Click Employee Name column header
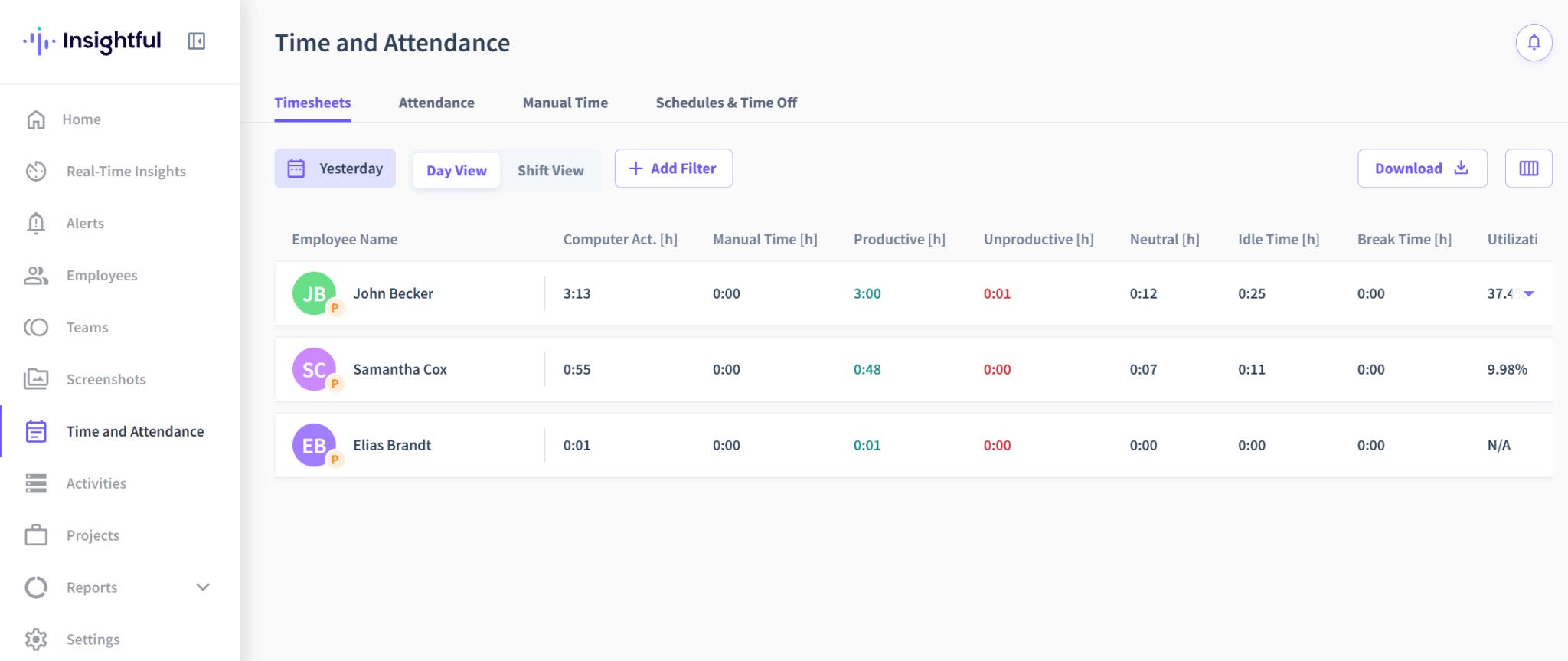This screenshot has width=1568, height=661. click(345, 239)
